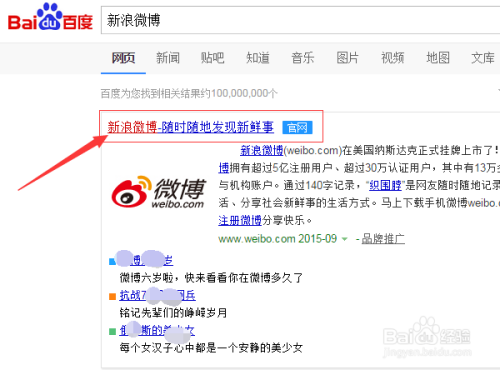Click the green www.weibo.com URL

tap(257, 239)
